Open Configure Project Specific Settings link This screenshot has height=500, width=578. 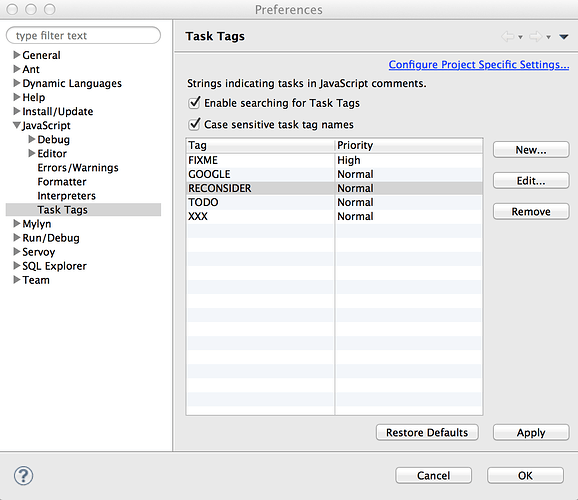[479, 65]
